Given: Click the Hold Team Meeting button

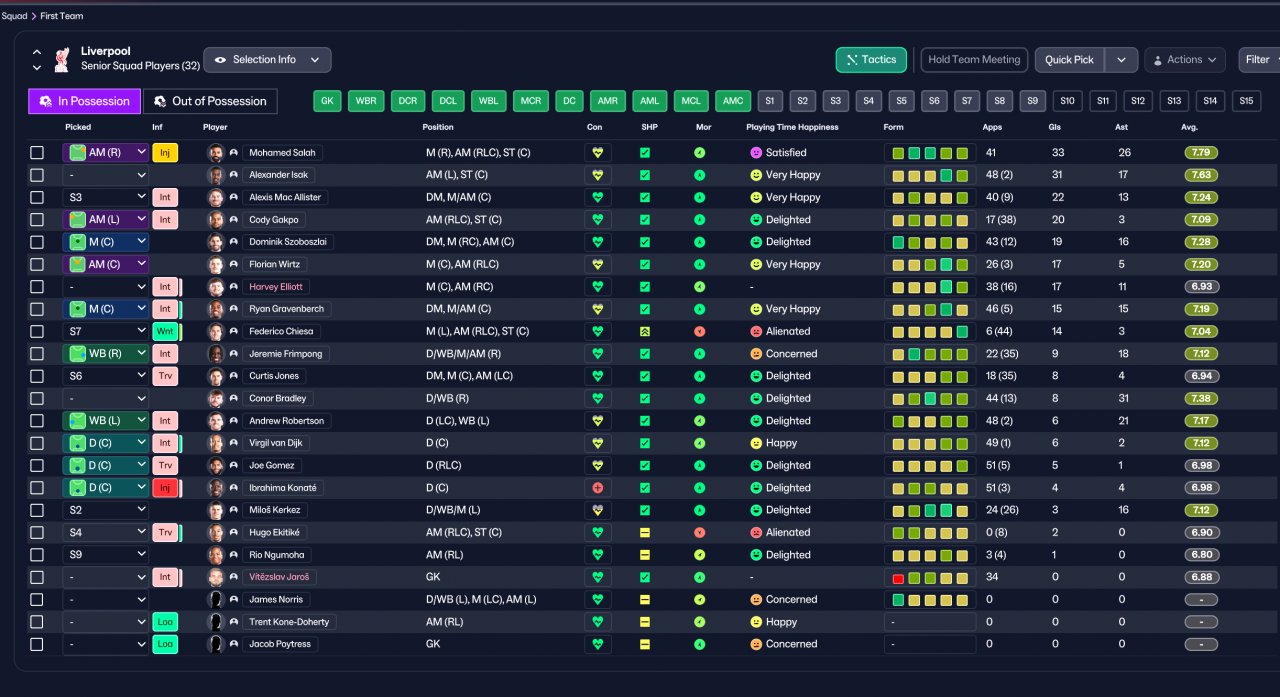Looking at the screenshot, I should coord(974,60).
